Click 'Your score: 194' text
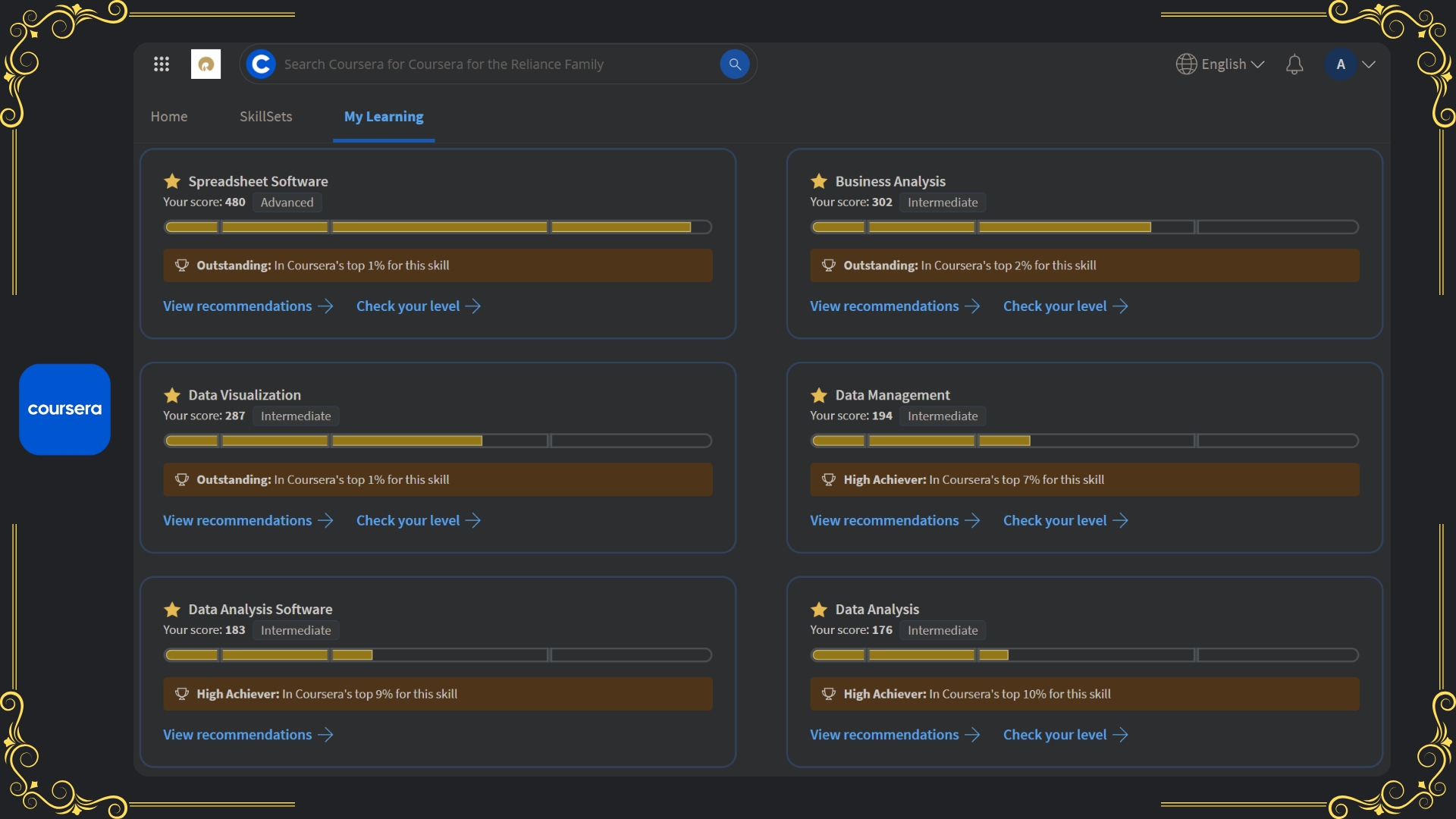 [x=851, y=416]
